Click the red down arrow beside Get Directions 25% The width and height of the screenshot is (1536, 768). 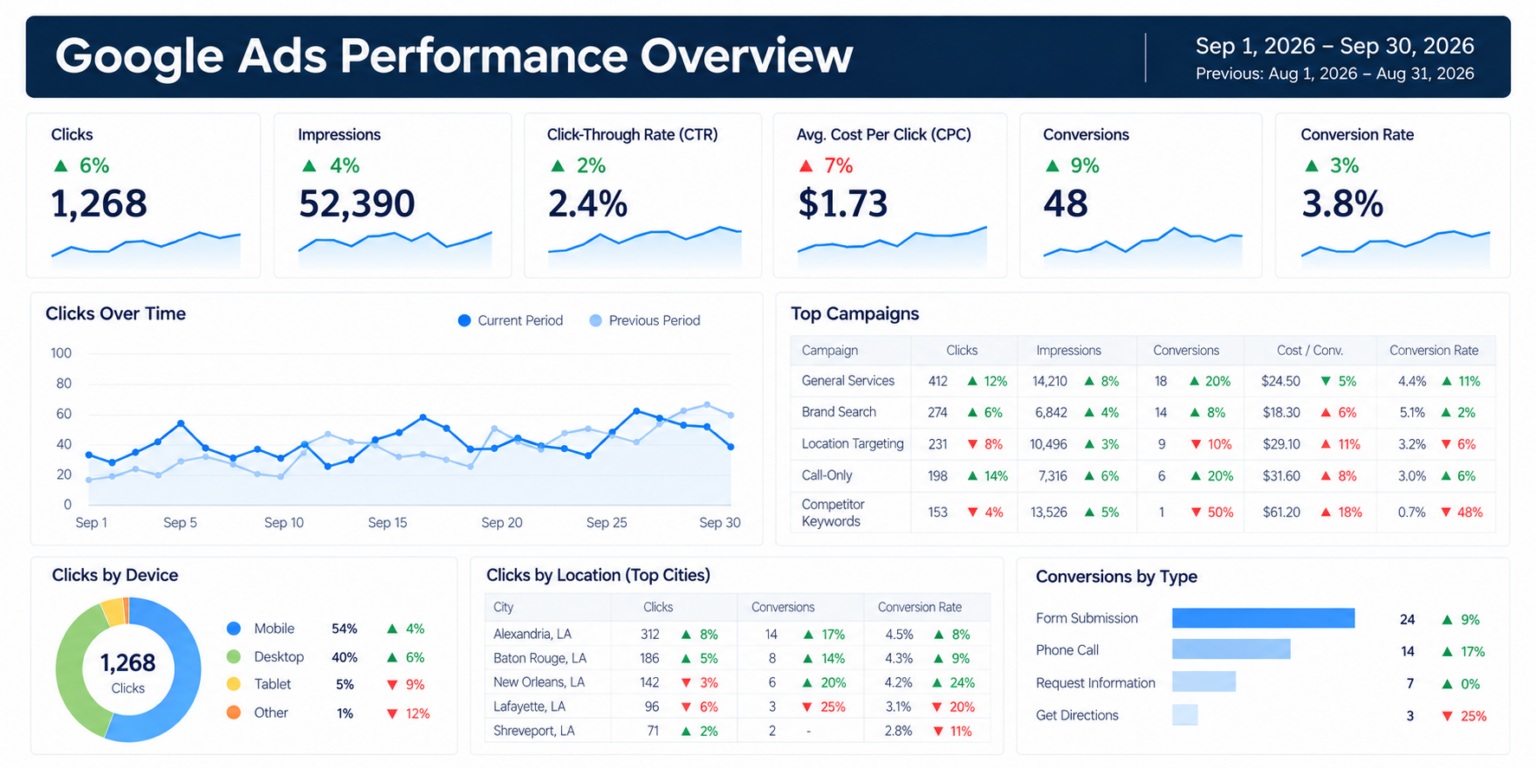click(x=1447, y=716)
